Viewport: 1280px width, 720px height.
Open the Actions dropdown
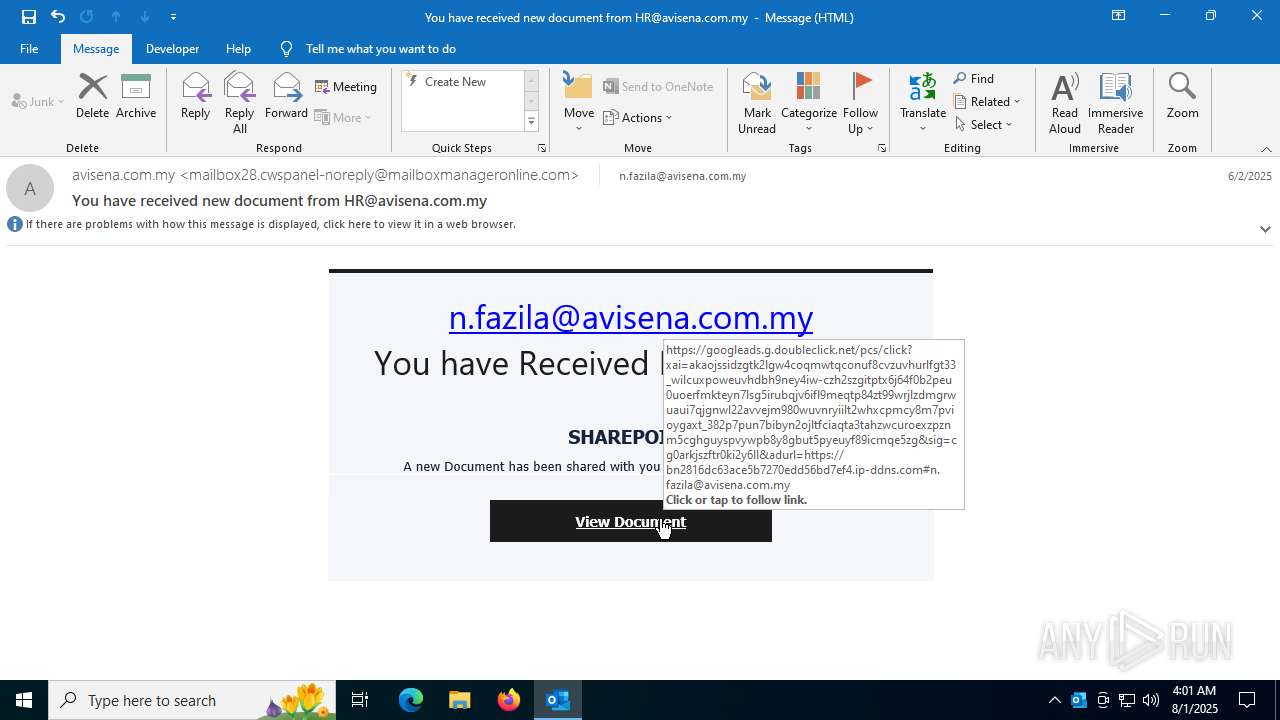638,117
